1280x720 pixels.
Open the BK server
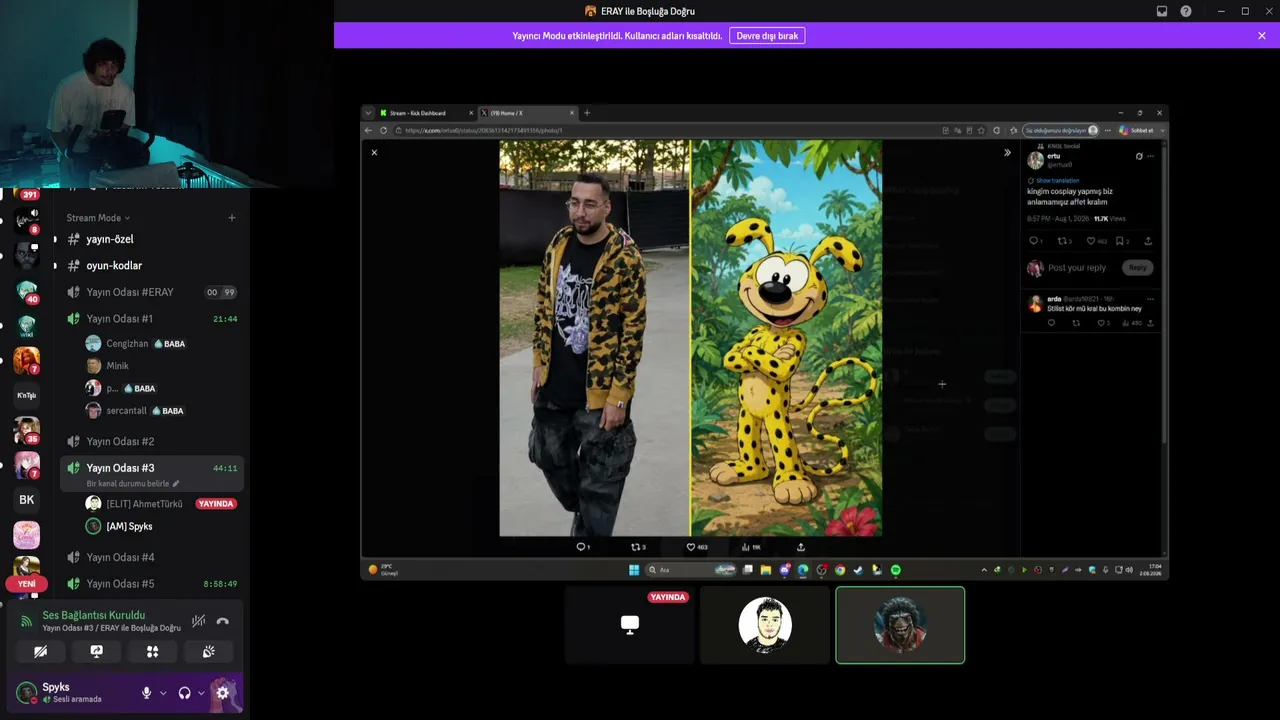point(27,500)
